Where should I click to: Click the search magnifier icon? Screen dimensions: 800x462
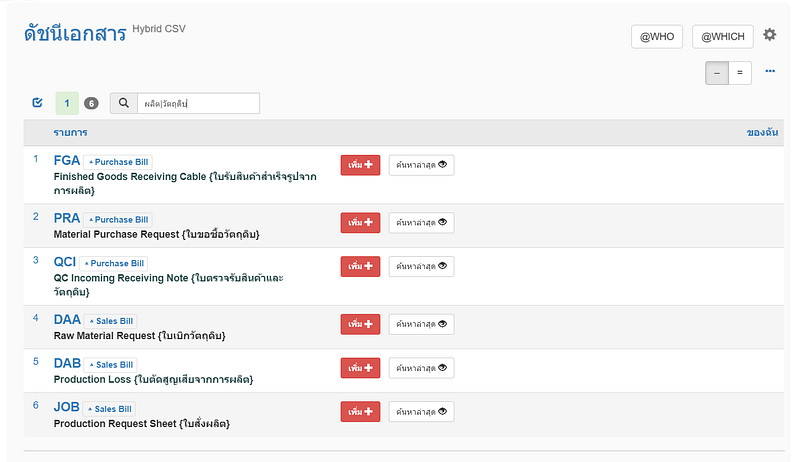tap(123, 103)
